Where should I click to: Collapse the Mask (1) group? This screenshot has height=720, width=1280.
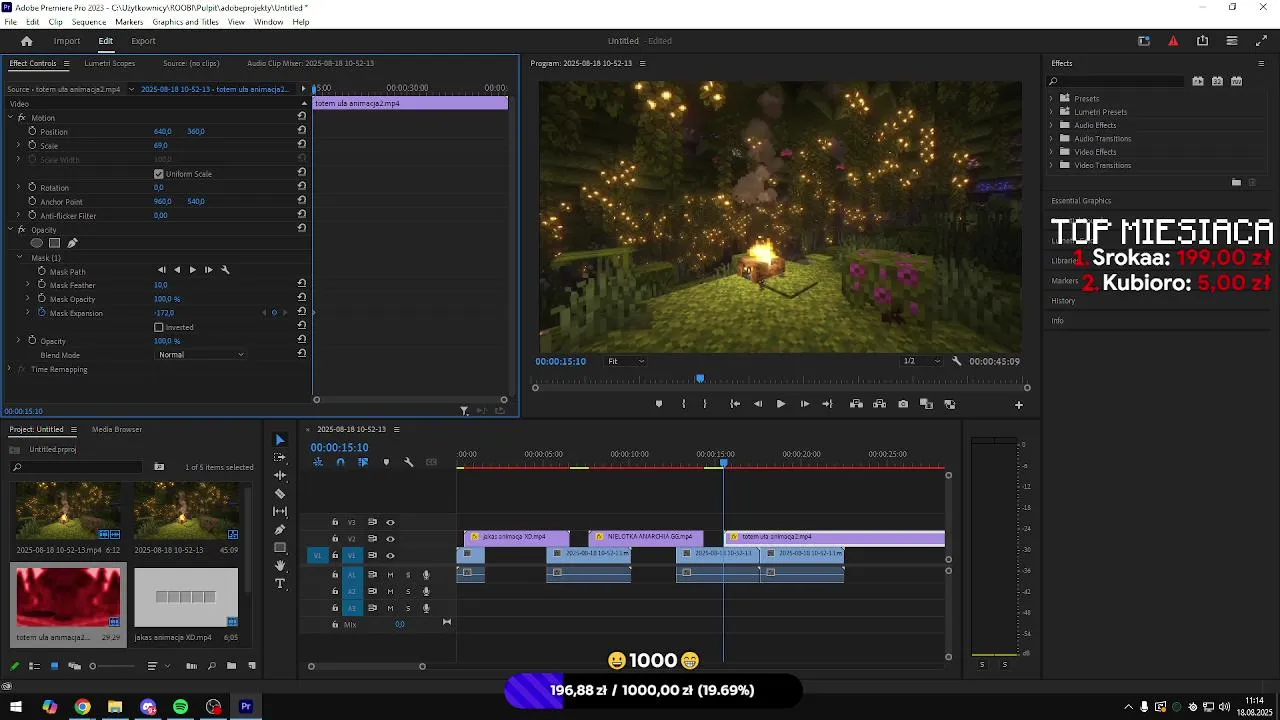(19, 257)
